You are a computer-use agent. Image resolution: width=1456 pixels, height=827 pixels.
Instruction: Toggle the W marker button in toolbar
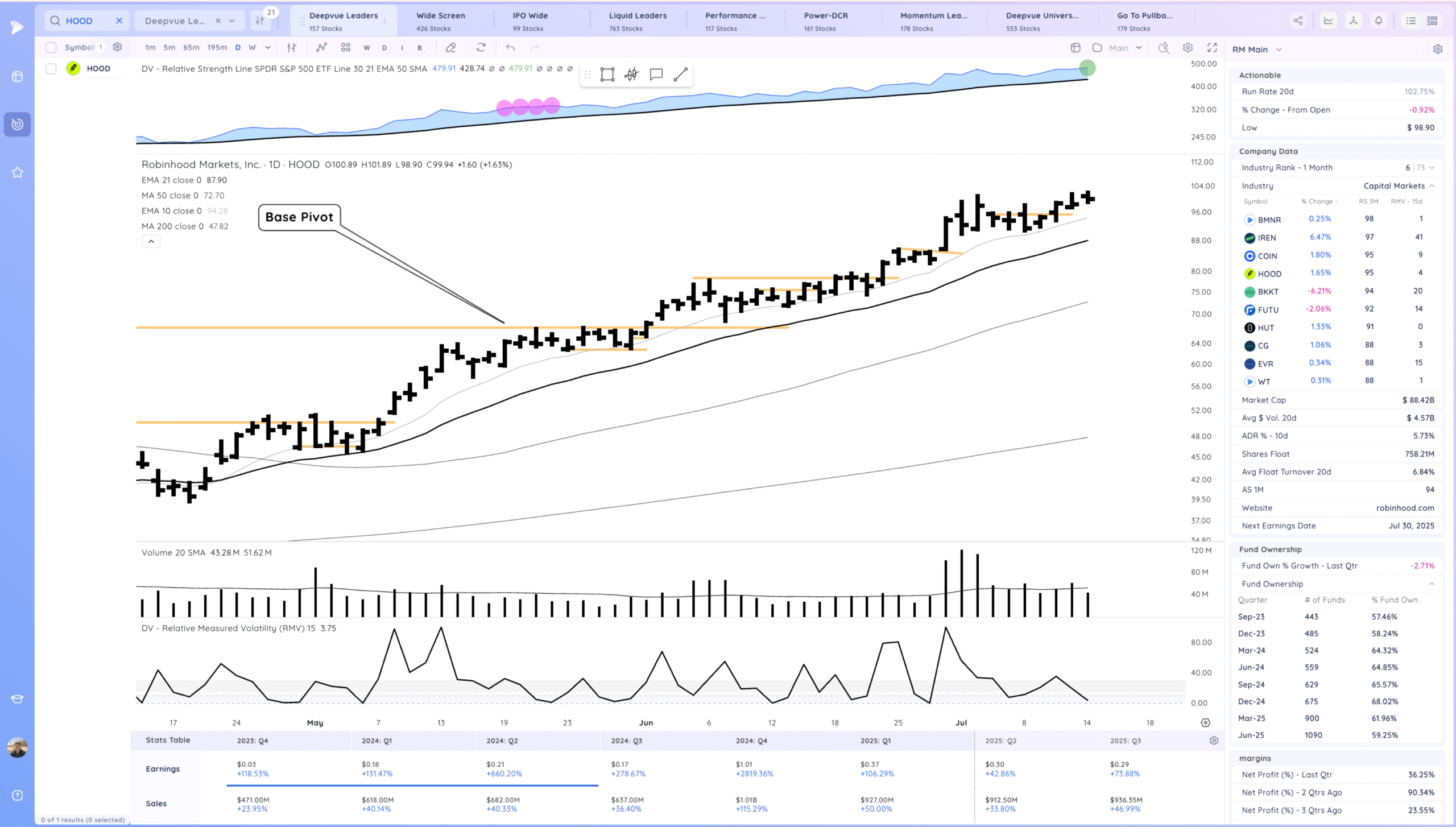367,48
